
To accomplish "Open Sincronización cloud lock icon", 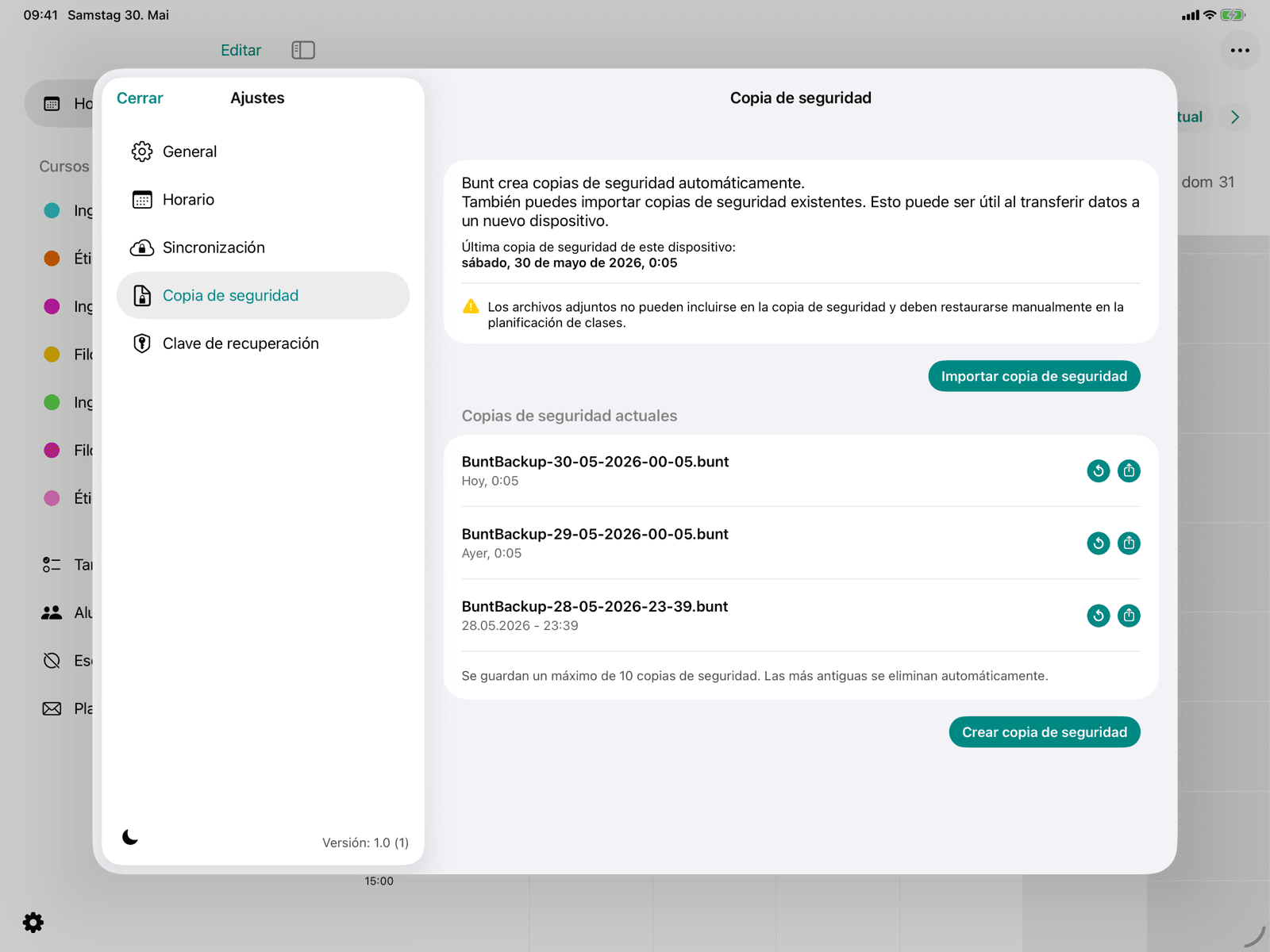I will click(142, 248).
